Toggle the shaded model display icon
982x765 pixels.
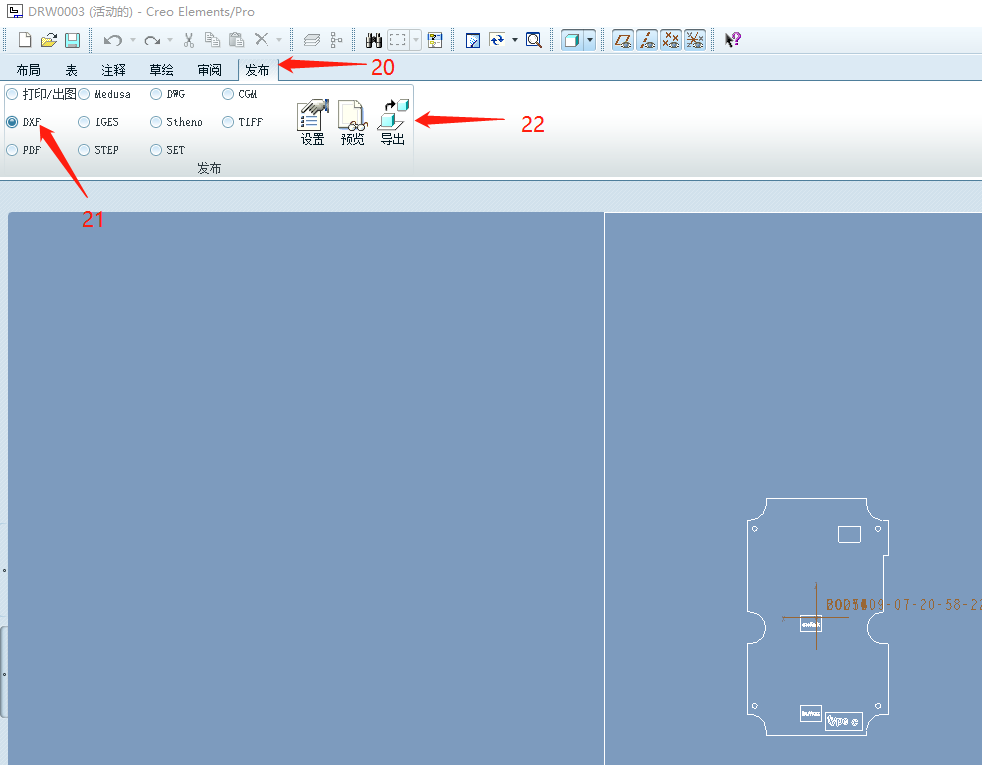572,40
